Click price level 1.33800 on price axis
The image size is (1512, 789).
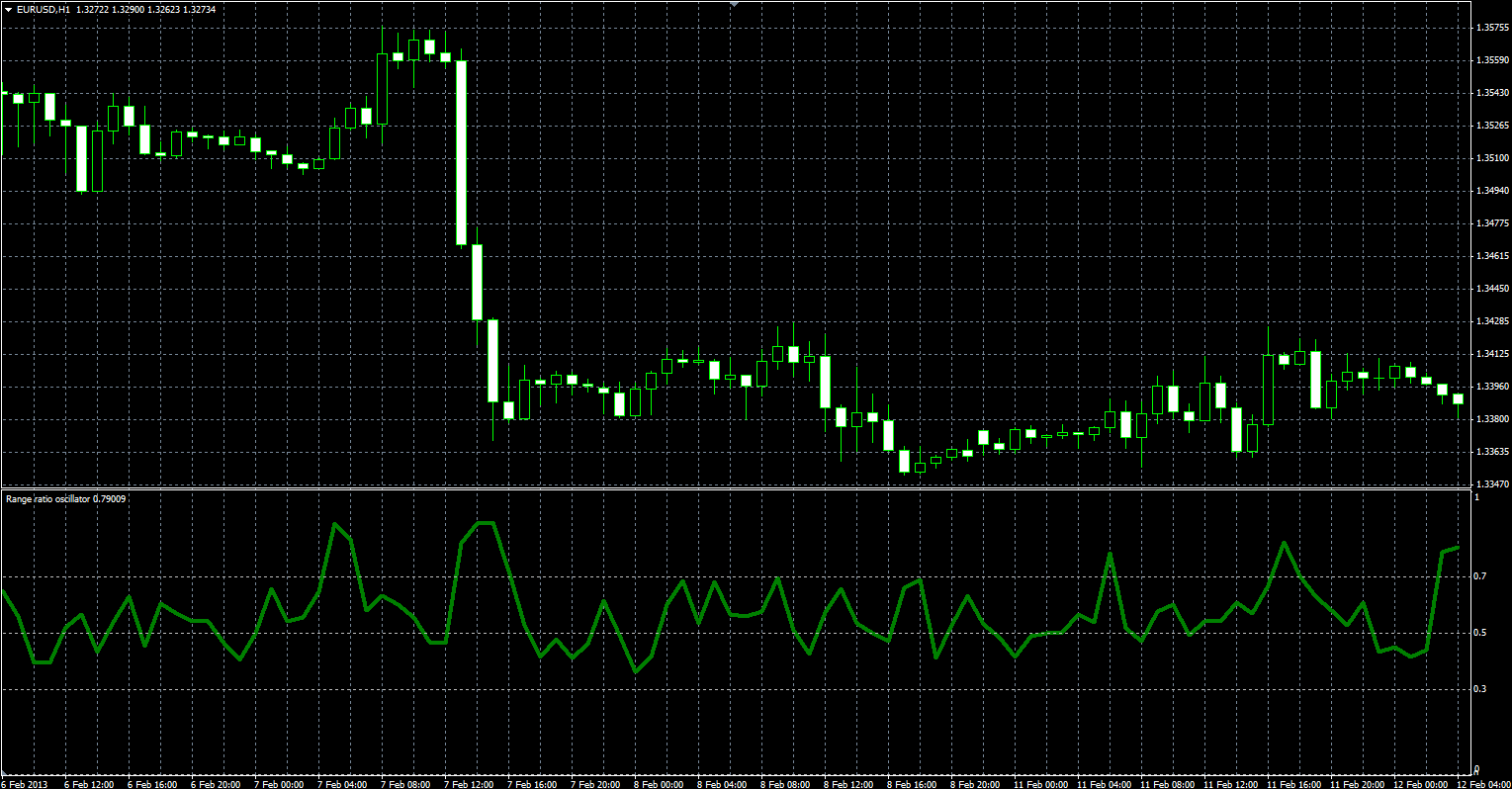click(x=1491, y=419)
